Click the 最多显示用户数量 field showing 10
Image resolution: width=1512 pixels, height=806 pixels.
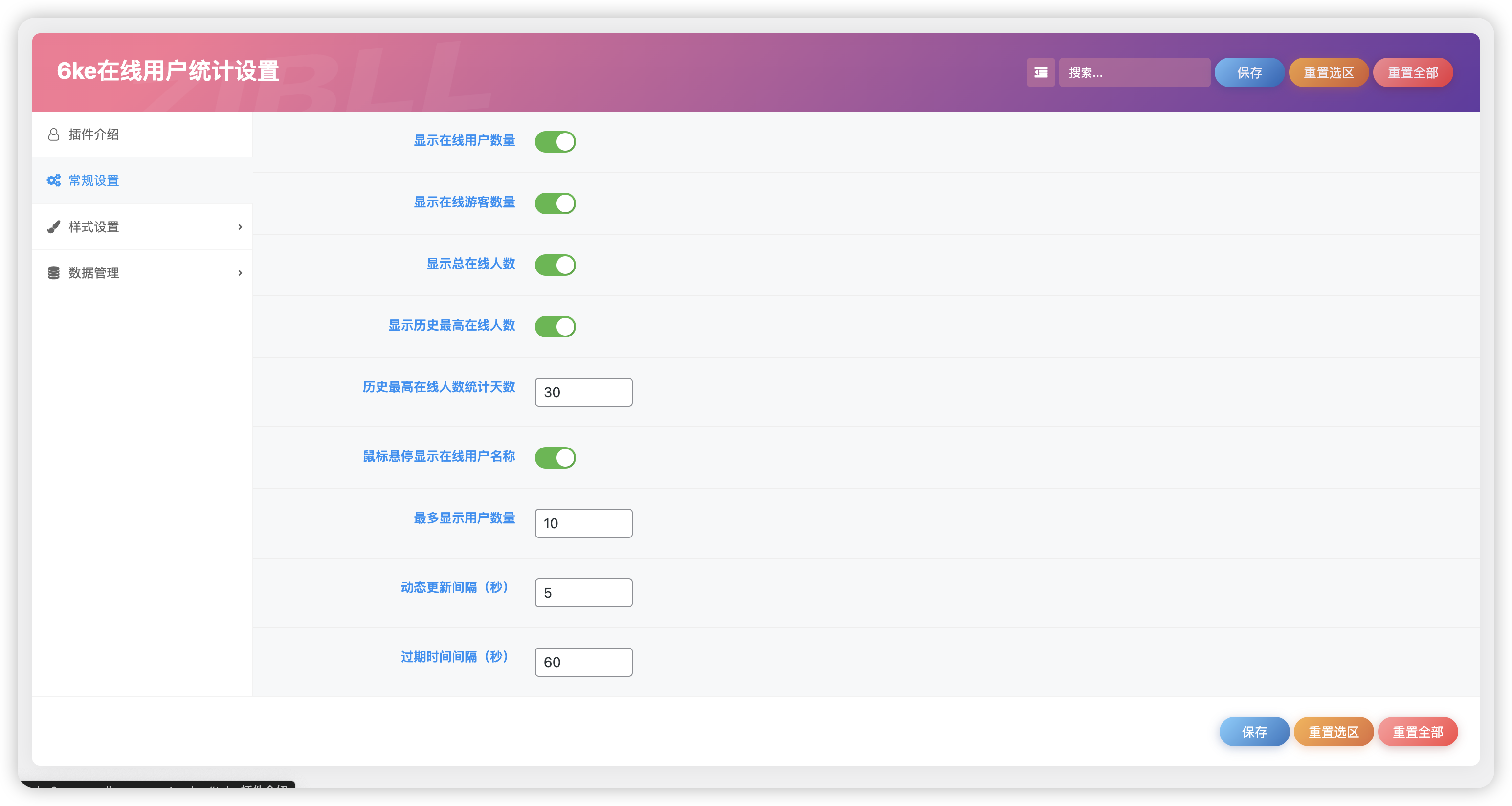(583, 523)
